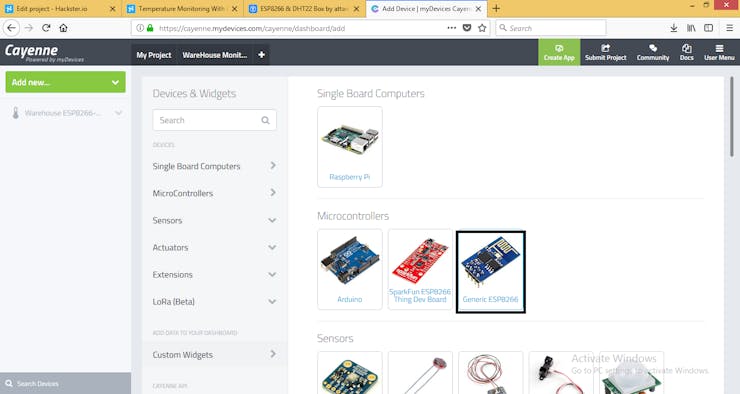Open Submit Project in the top bar
The height and width of the screenshot is (394, 740).
click(x=605, y=52)
